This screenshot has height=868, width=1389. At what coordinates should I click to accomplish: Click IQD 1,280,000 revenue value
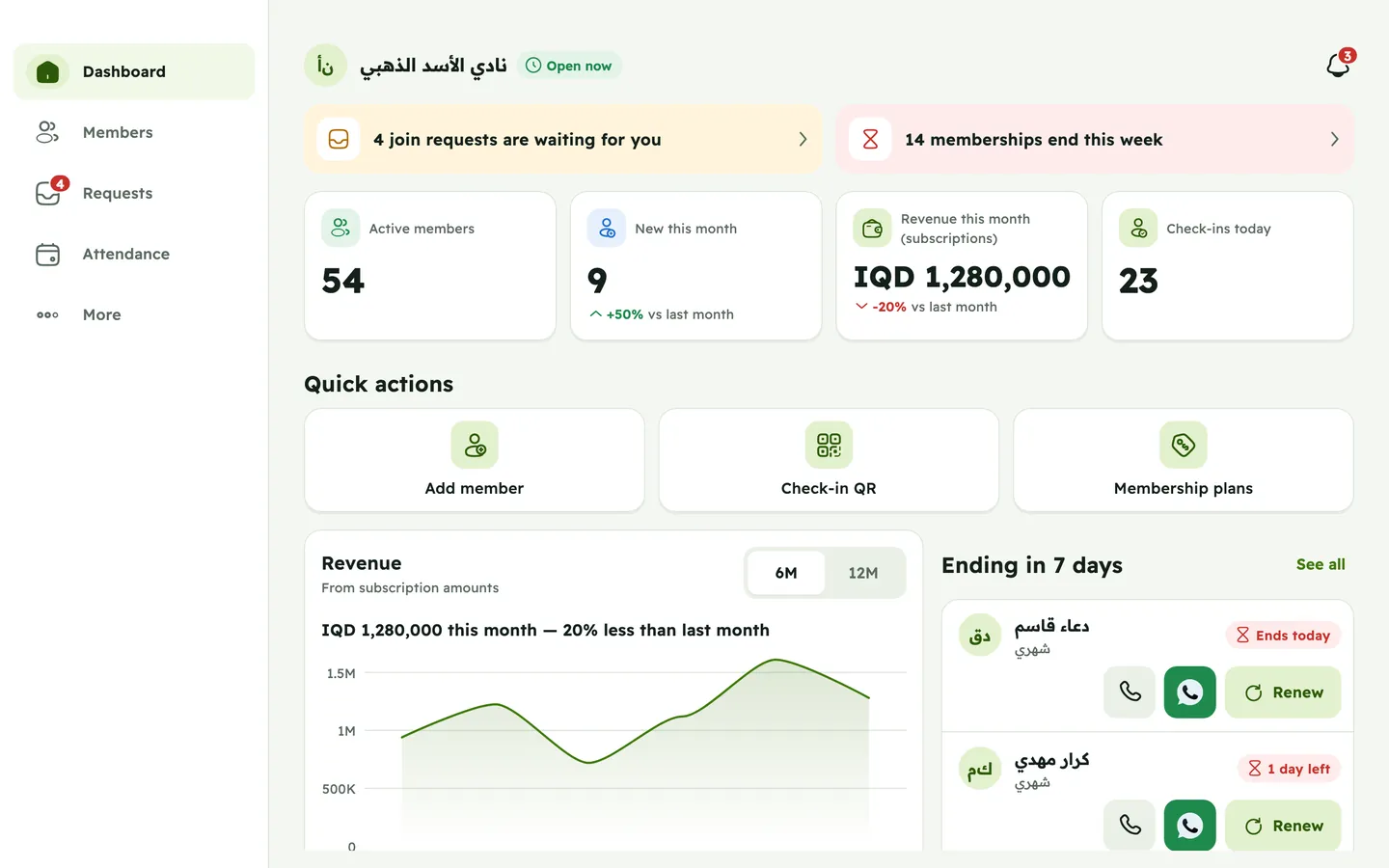point(962,277)
